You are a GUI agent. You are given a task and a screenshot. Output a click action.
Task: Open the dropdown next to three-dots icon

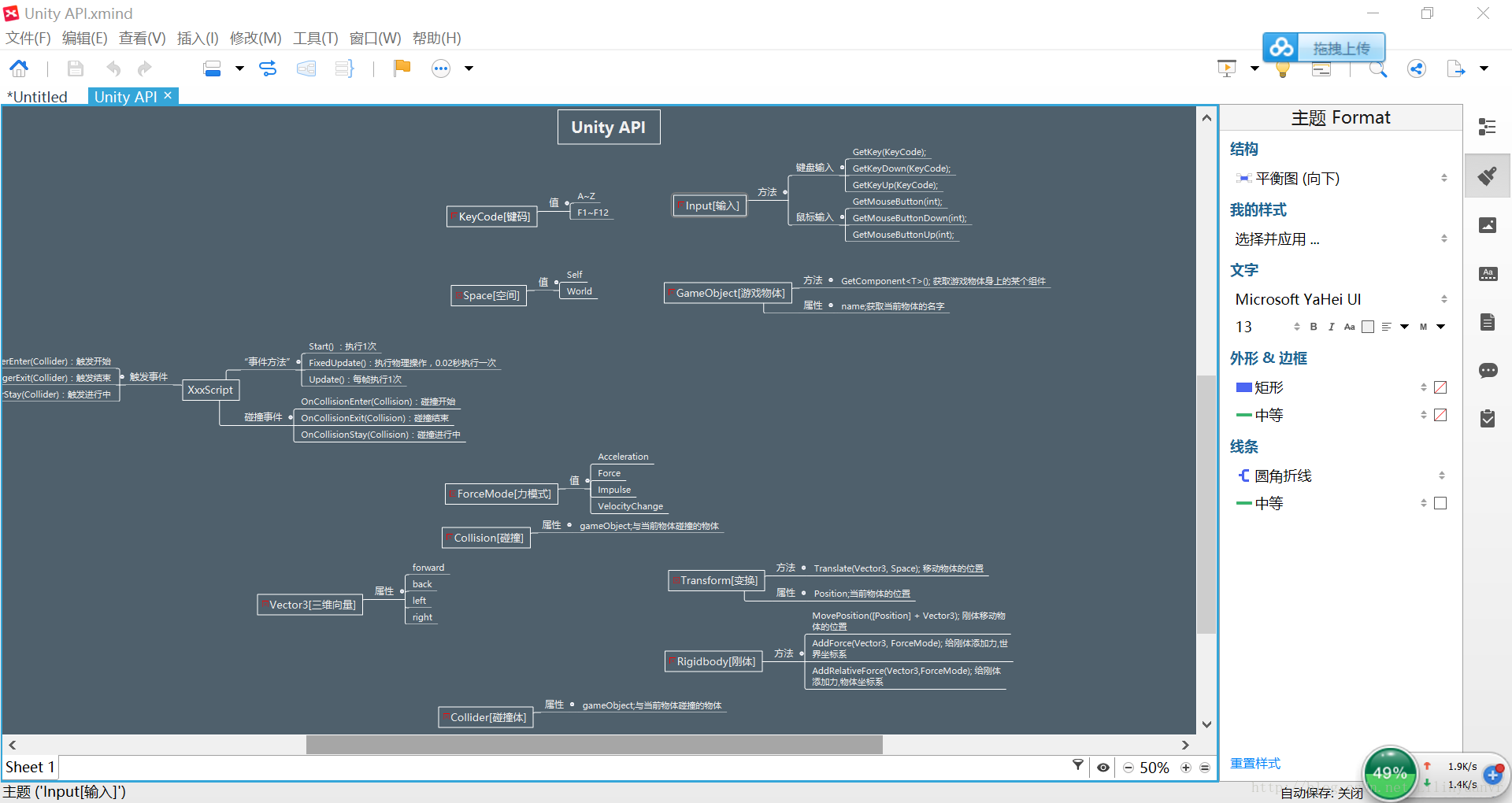tap(469, 68)
